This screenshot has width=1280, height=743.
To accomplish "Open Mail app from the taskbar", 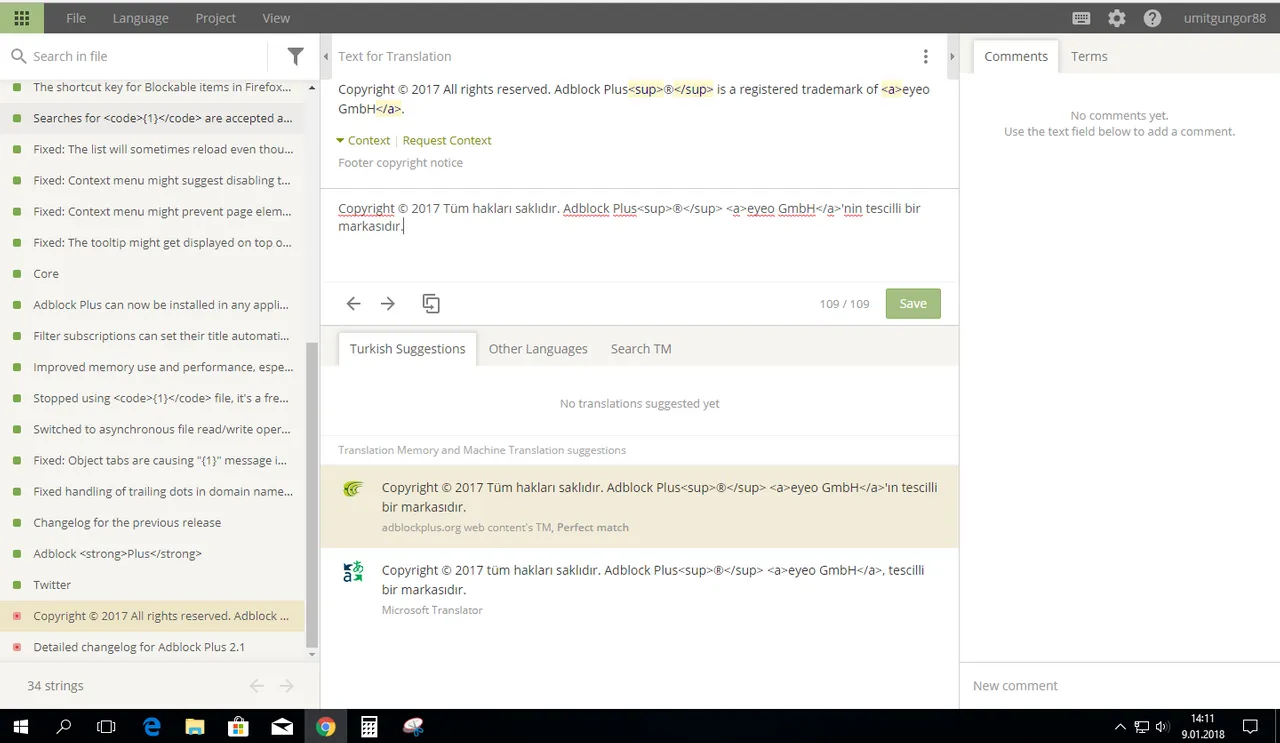I will point(282,726).
